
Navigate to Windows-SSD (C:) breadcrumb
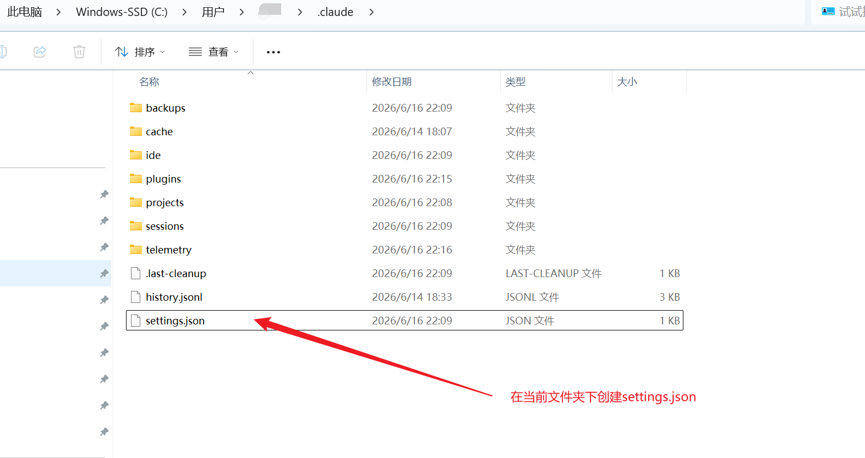click(x=121, y=12)
